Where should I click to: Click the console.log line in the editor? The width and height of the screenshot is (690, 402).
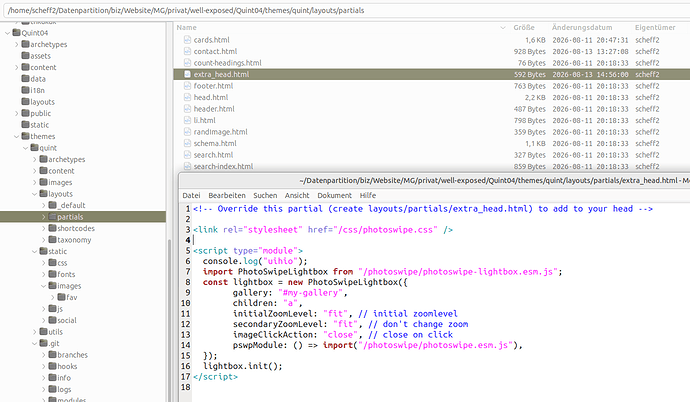pyautogui.click(x=255, y=261)
